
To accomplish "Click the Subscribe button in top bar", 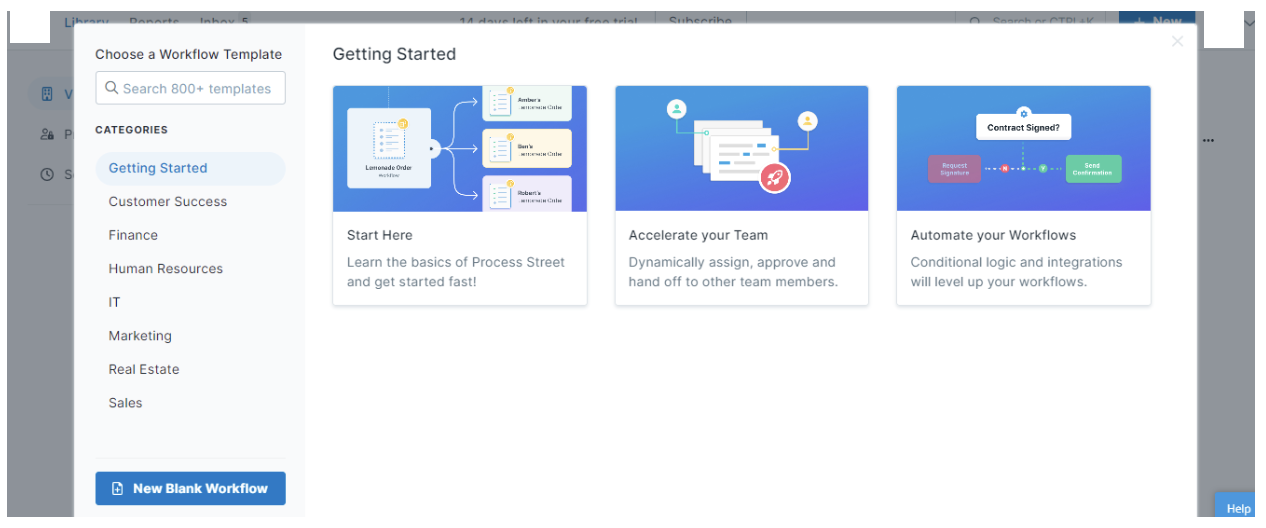I will pos(700,20).
